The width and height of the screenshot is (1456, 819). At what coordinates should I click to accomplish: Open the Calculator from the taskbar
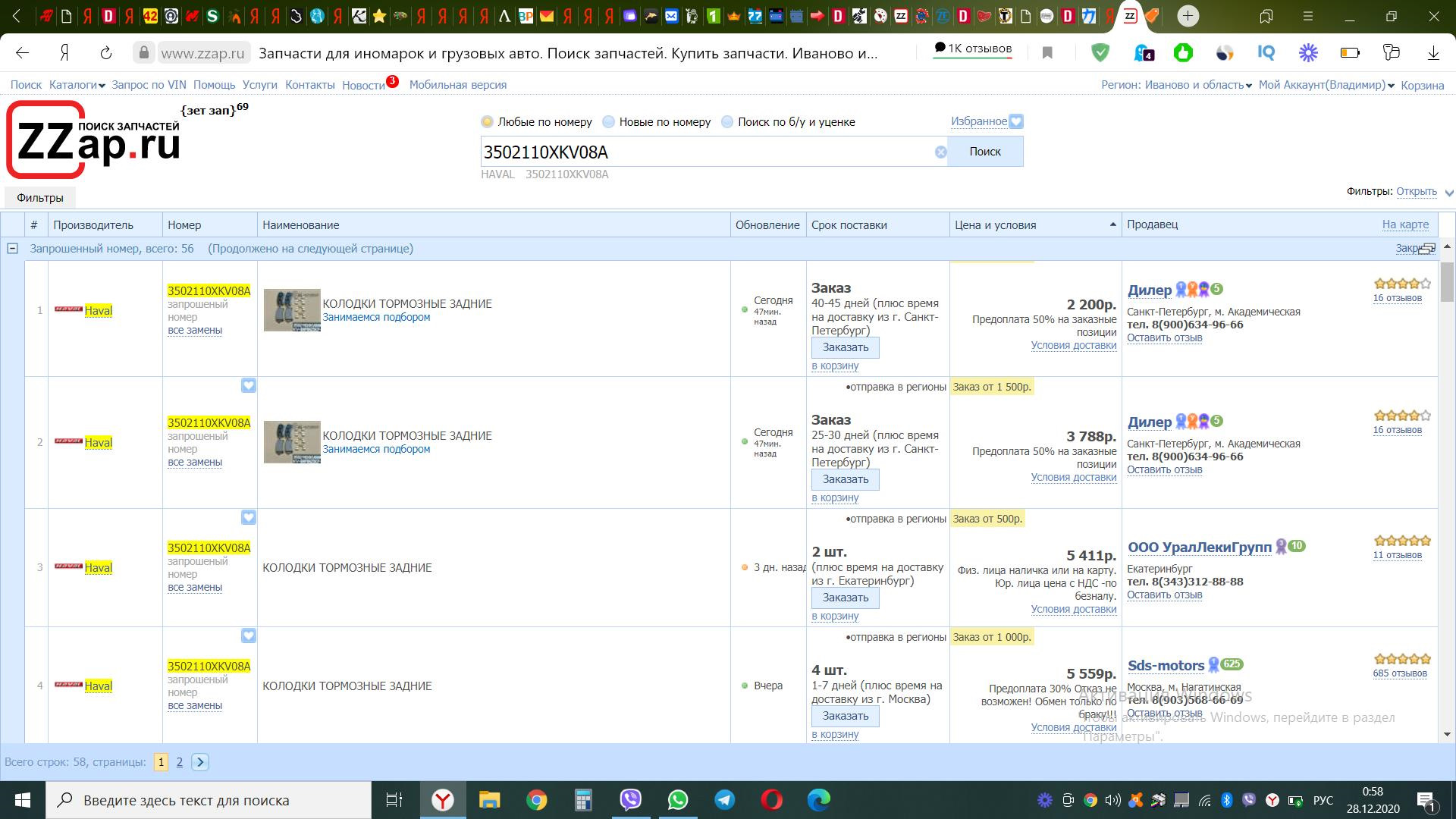point(583,800)
